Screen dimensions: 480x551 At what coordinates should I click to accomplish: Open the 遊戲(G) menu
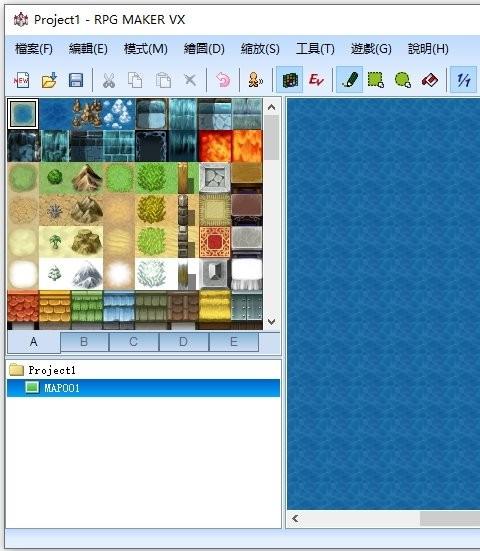tap(371, 48)
